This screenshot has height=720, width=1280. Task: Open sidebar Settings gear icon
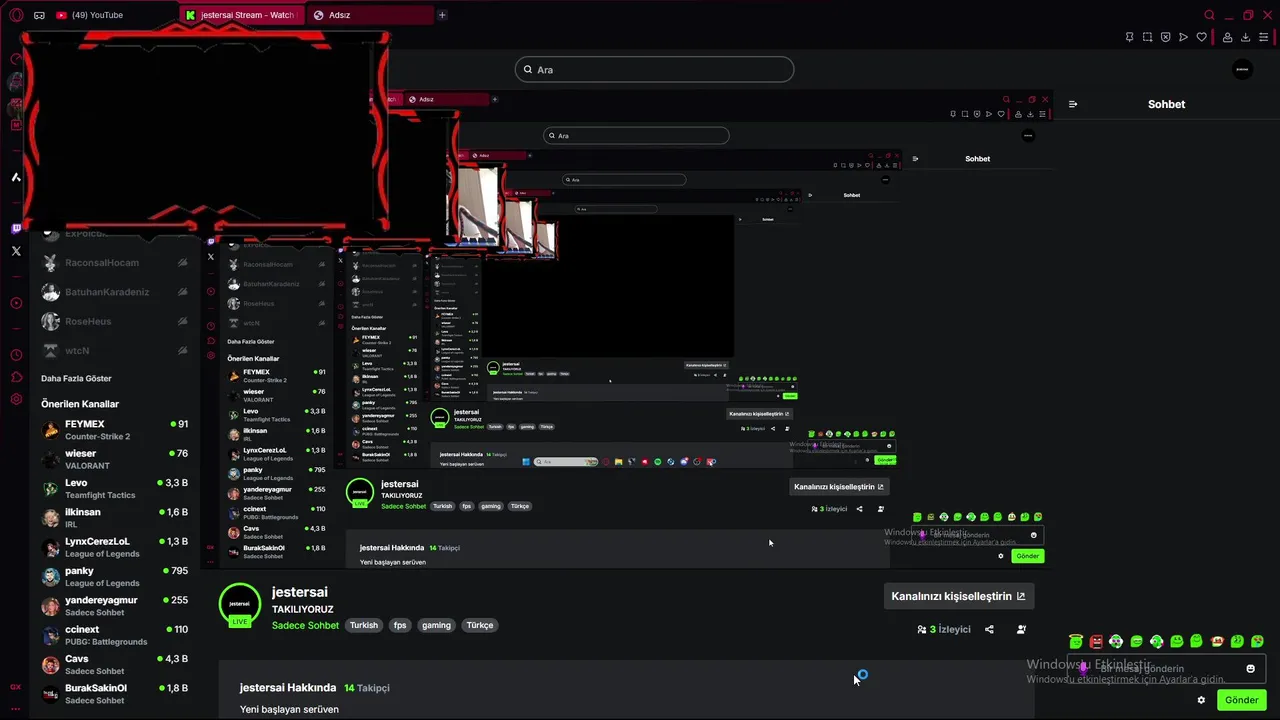[x=16, y=399]
